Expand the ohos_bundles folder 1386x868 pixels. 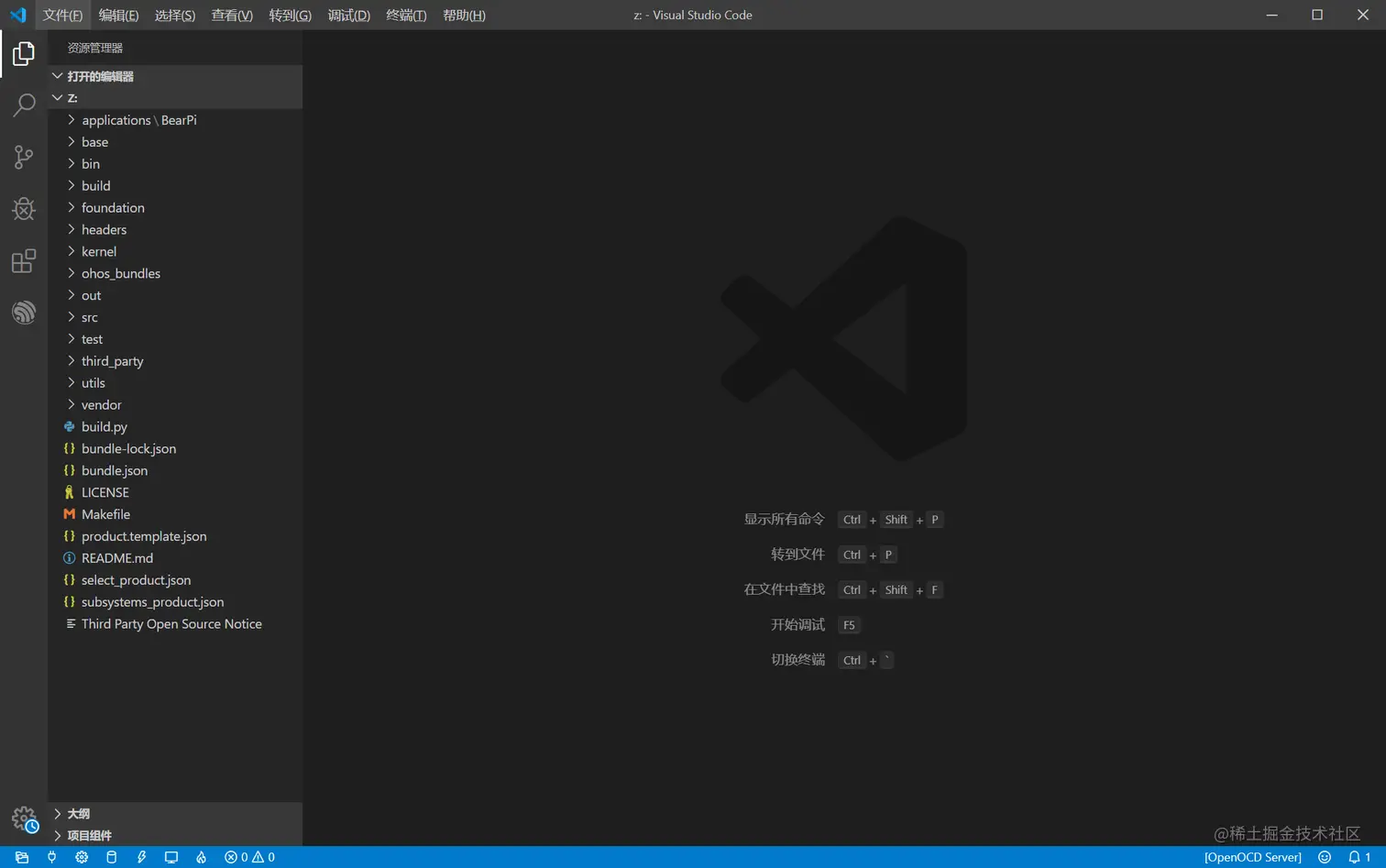coord(175,274)
